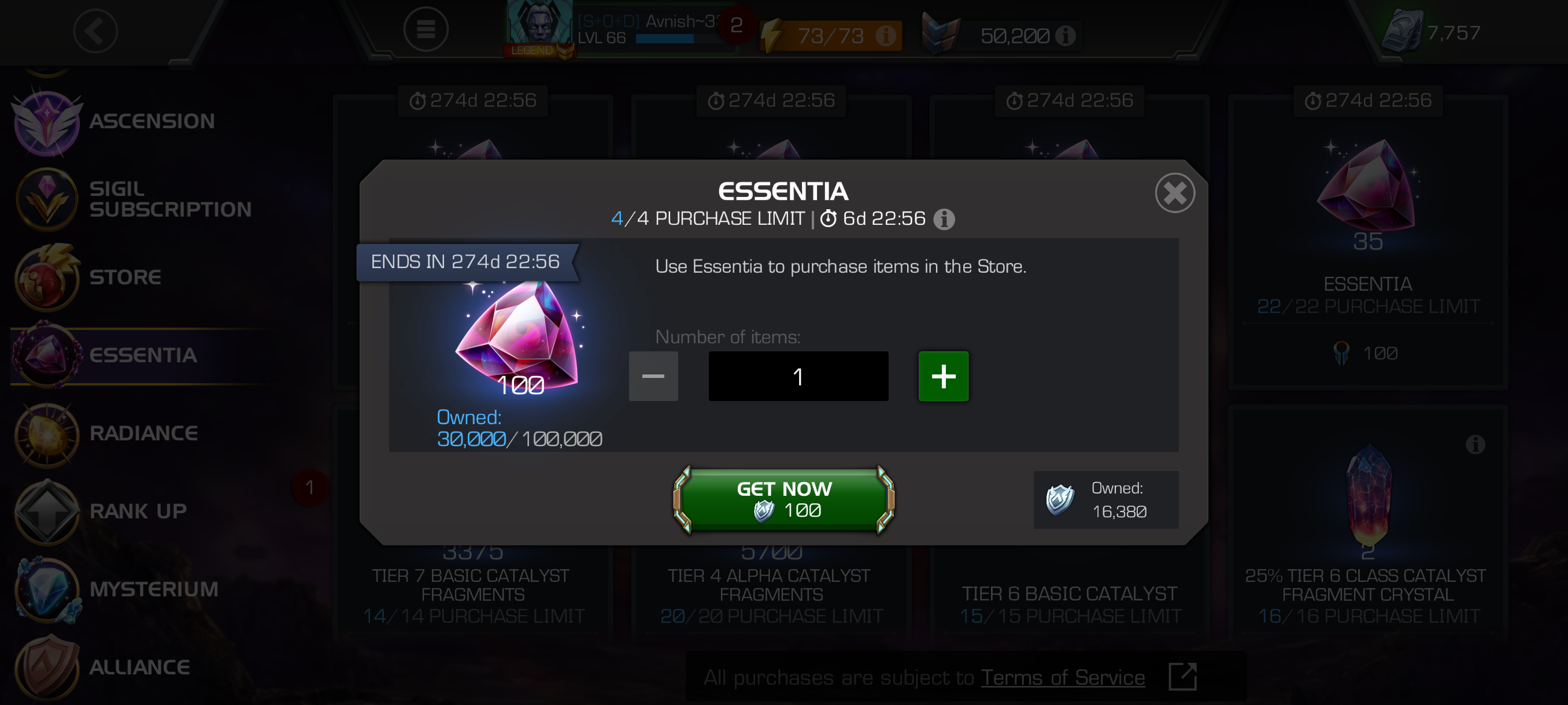Open the Mysterium tab
Viewport: 1568px width, 705px height.
pyautogui.click(x=153, y=589)
